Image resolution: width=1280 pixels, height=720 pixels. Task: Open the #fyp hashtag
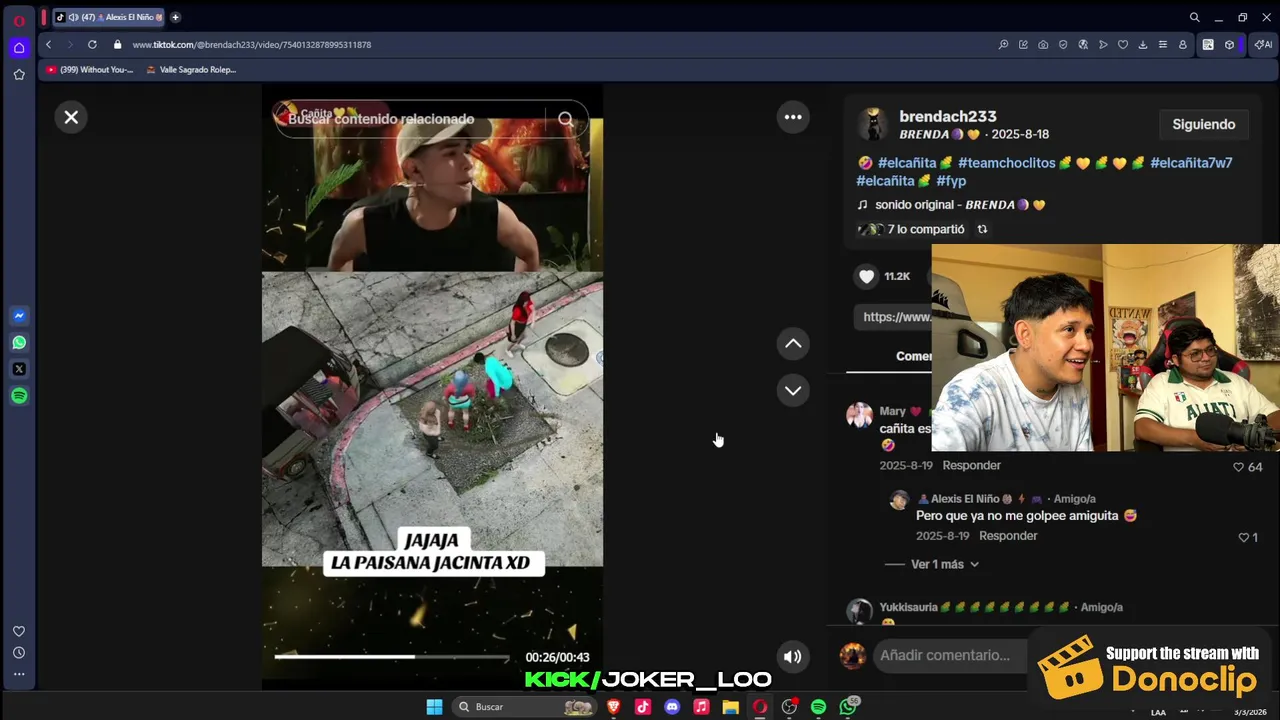(x=951, y=181)
